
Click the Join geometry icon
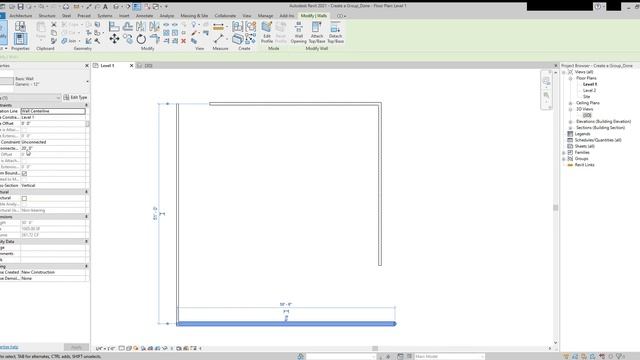tap(69, 41)
